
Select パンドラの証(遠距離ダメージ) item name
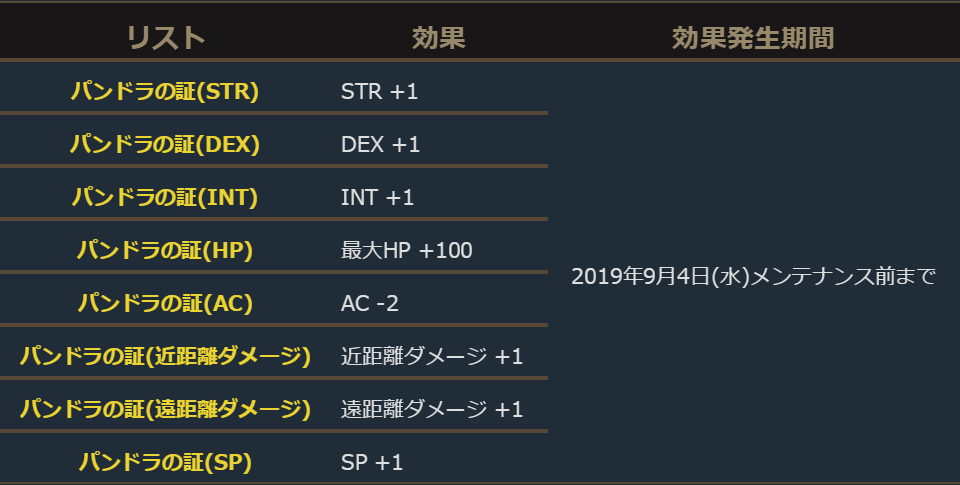pyautogui.click(x=165, y=409)
